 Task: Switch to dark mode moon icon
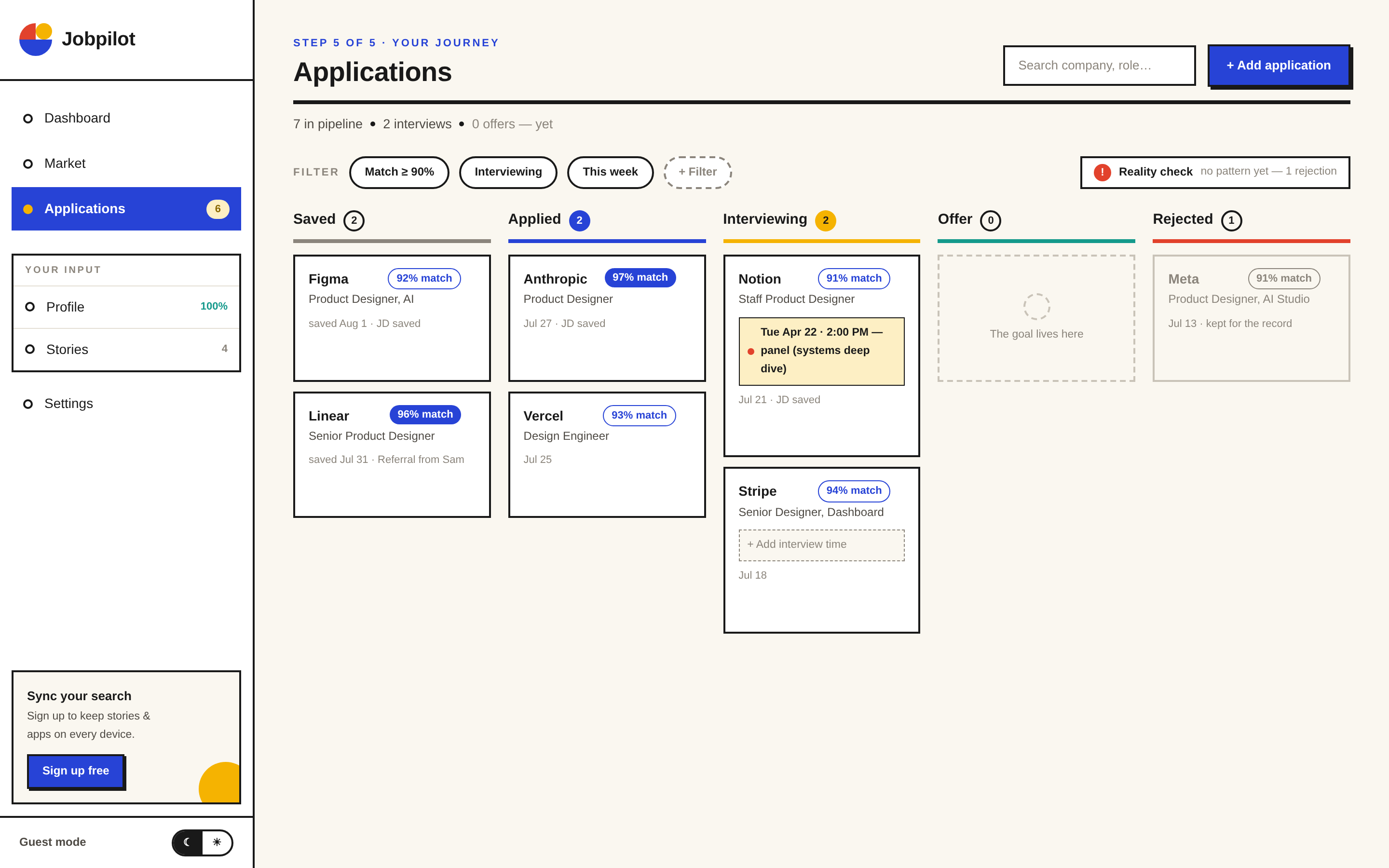point(187,842)
